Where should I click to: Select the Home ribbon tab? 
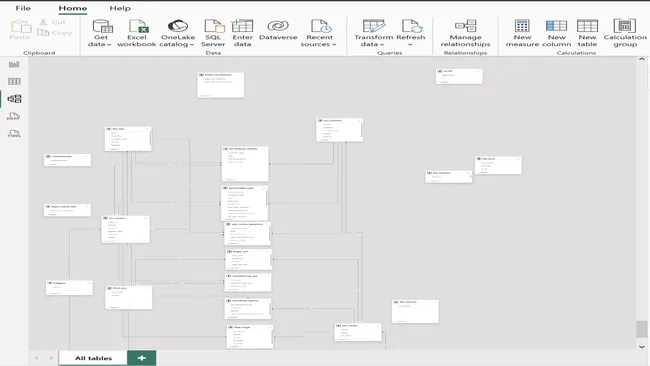73,8
